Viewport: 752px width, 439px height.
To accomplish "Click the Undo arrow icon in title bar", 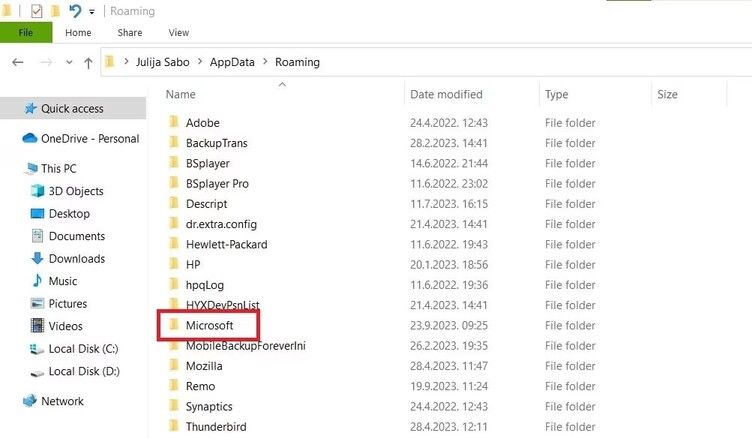I will (x=75, y=11).
